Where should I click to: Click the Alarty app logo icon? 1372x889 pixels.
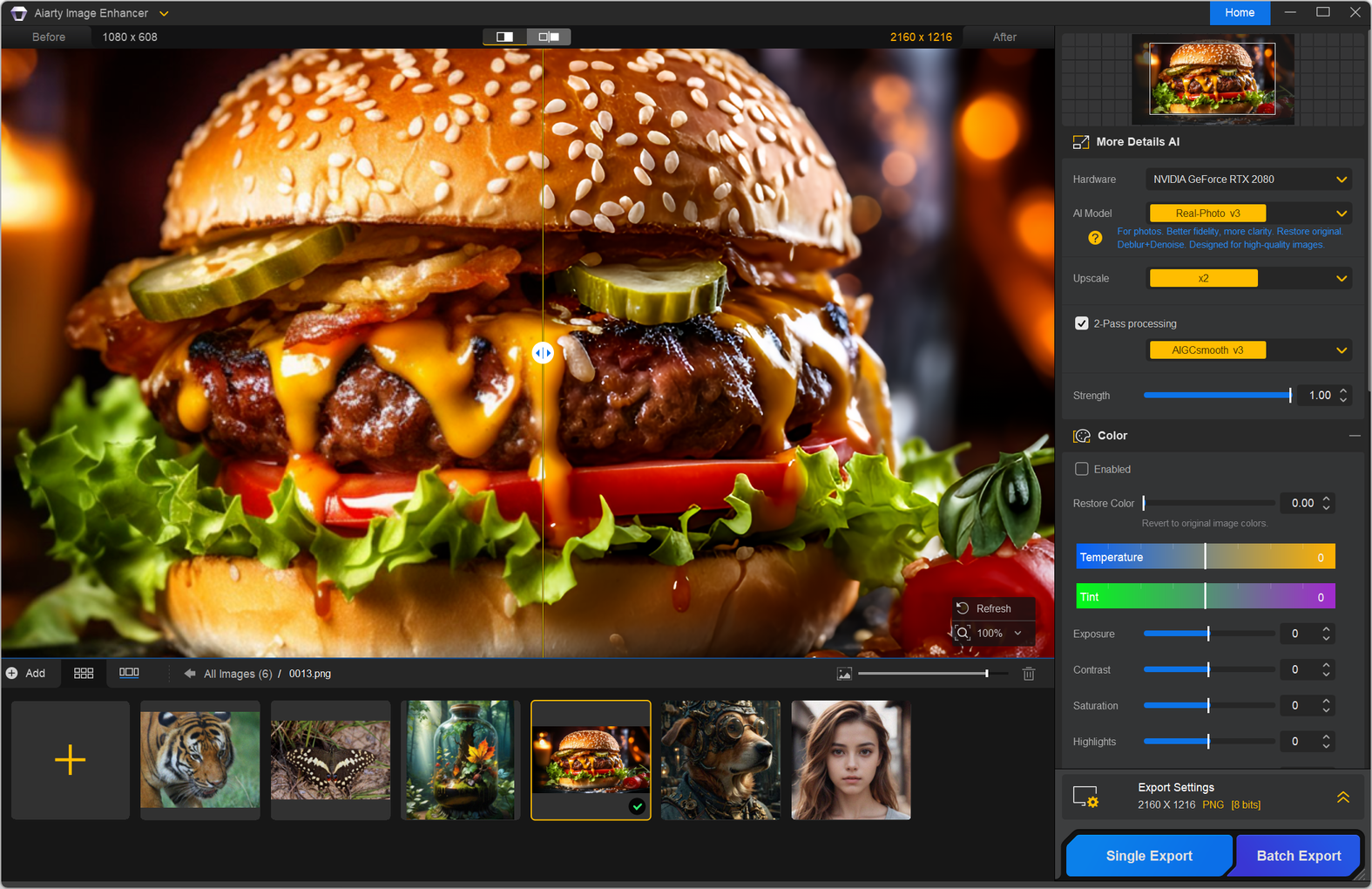18,13
